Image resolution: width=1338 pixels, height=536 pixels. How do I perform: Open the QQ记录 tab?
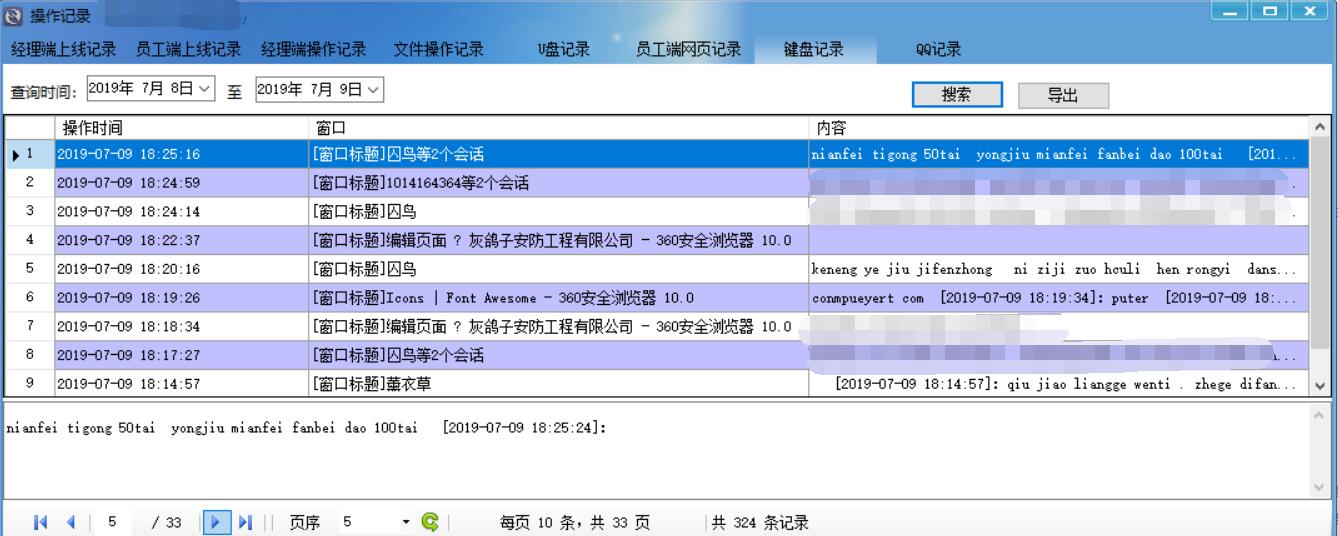938,49
